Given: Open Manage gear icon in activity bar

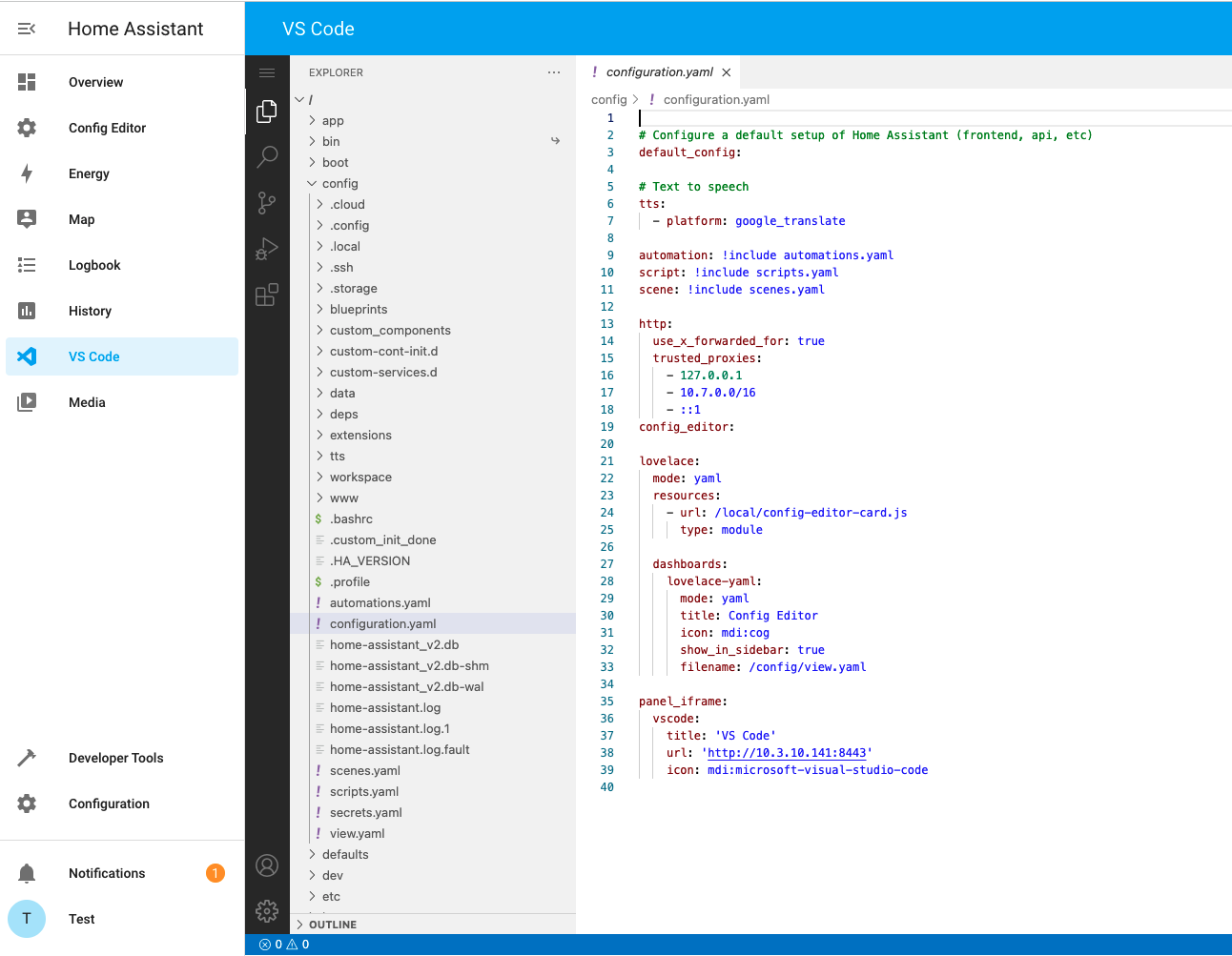Looking at the screenshot, I should click(267, 911).
